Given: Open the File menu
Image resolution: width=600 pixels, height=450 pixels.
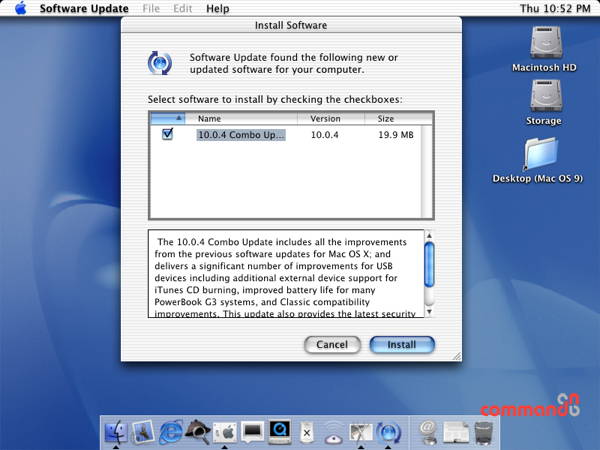Looking at the screenshot, I should click(151, 8).
